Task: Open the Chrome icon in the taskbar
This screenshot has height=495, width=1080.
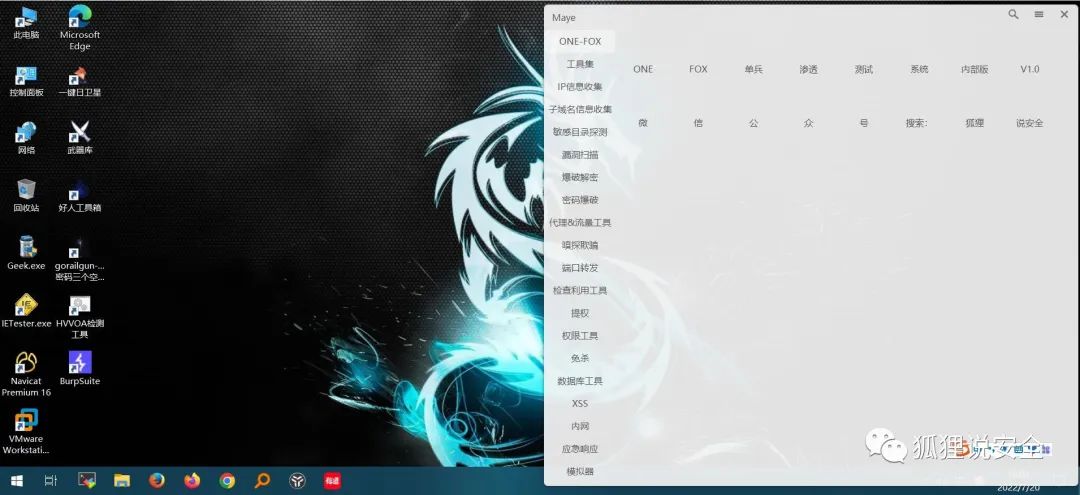Action: [x=227, y=481]
